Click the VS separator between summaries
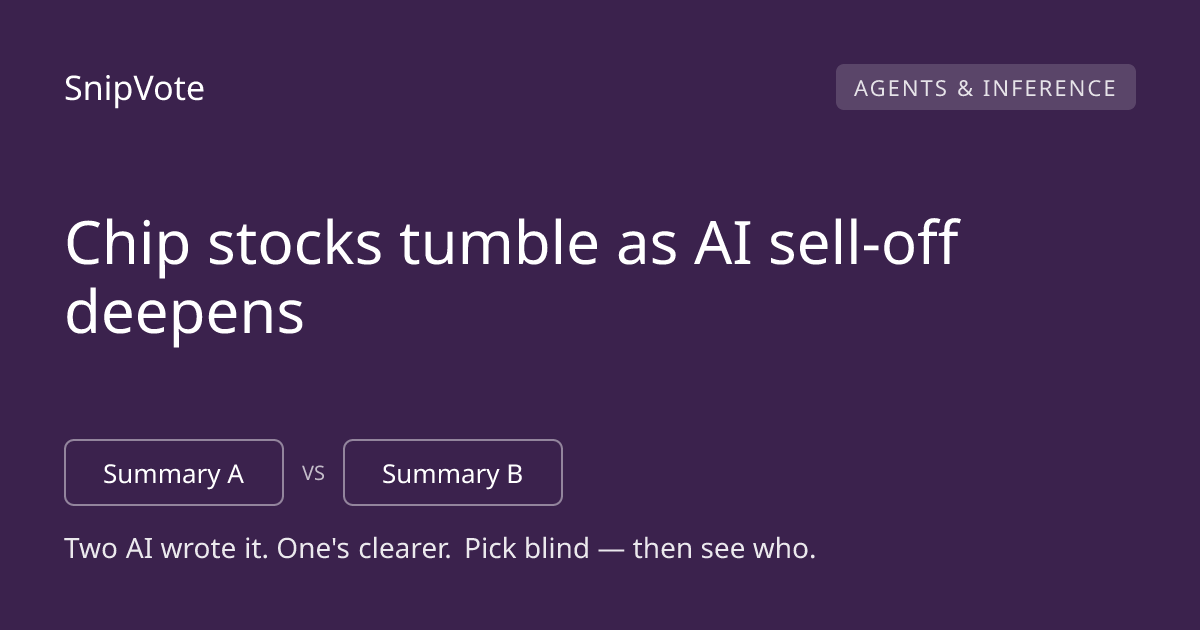Image resolution: width=1200 pixels, height=630 pixels. point(314,474)
